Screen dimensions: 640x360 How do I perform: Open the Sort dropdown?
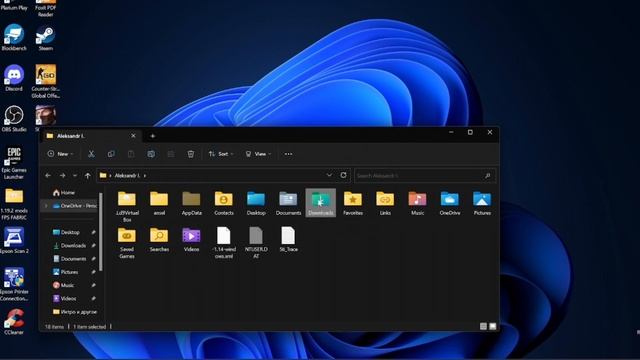(221, 154)
